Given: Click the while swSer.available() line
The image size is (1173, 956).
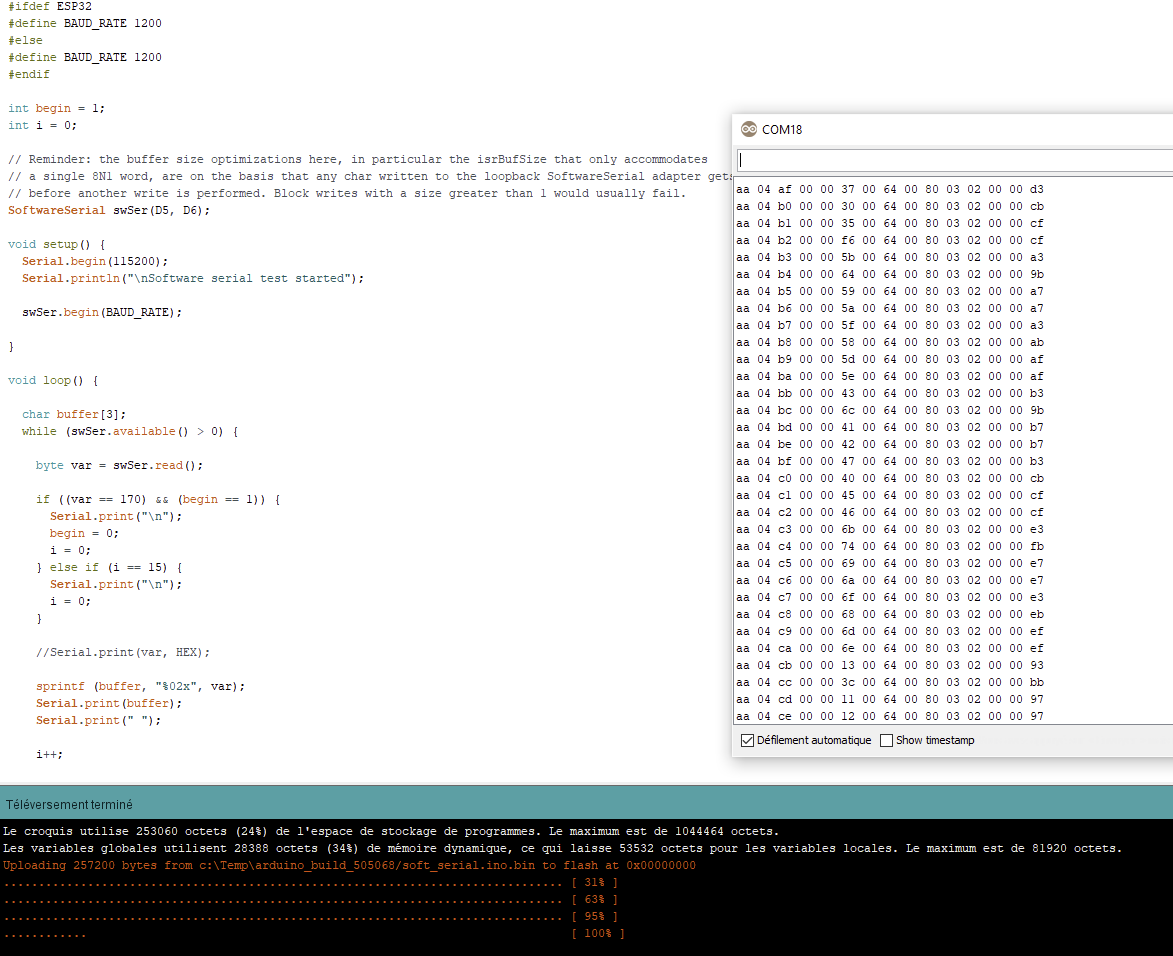Looking at the screenshot, I should (x=130, y=432).
